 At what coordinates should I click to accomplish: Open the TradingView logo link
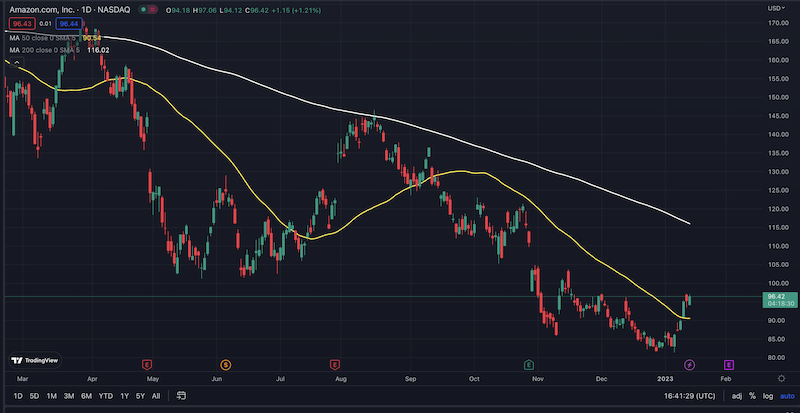(x=35, y=360)
